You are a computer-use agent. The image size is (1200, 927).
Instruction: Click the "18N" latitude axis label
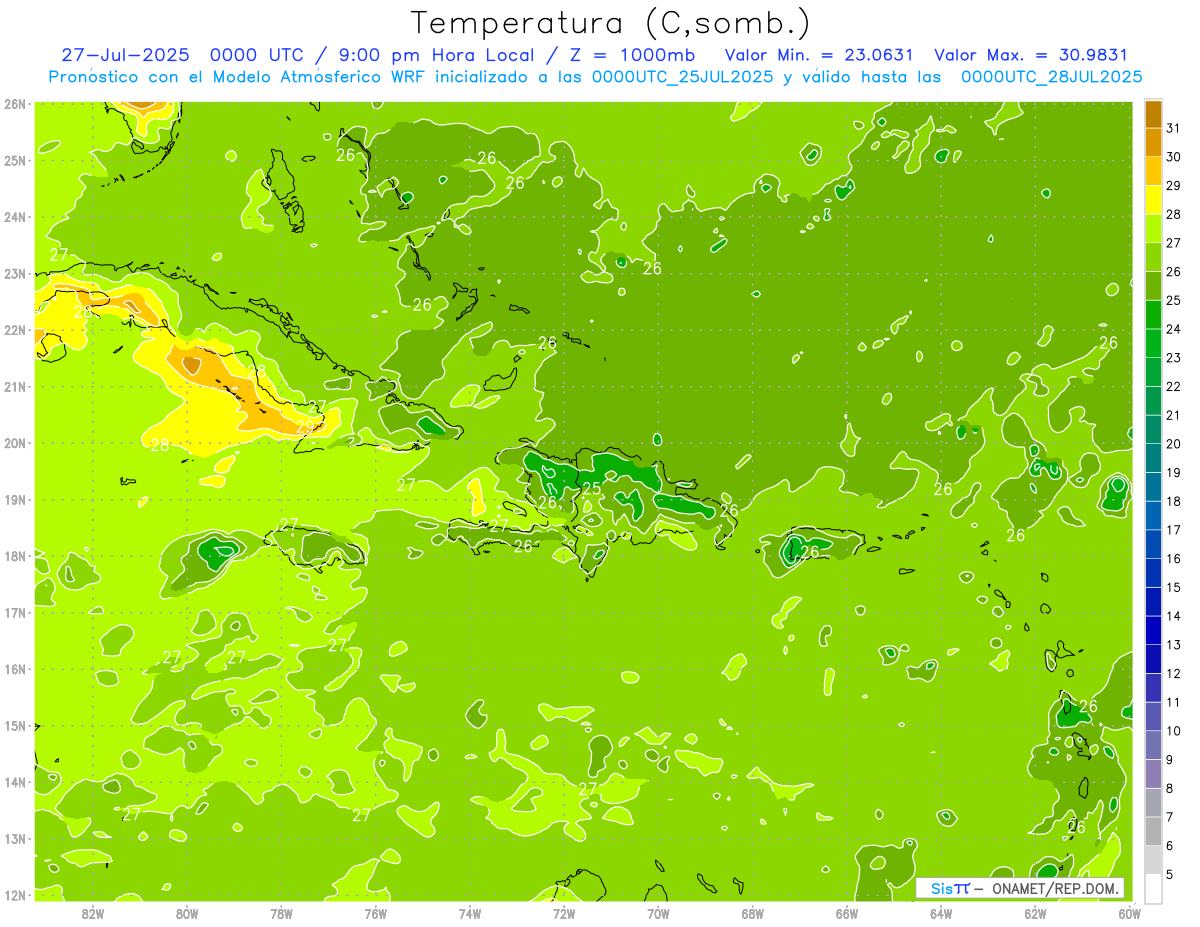pyautogui.click(x=15, y=556)
